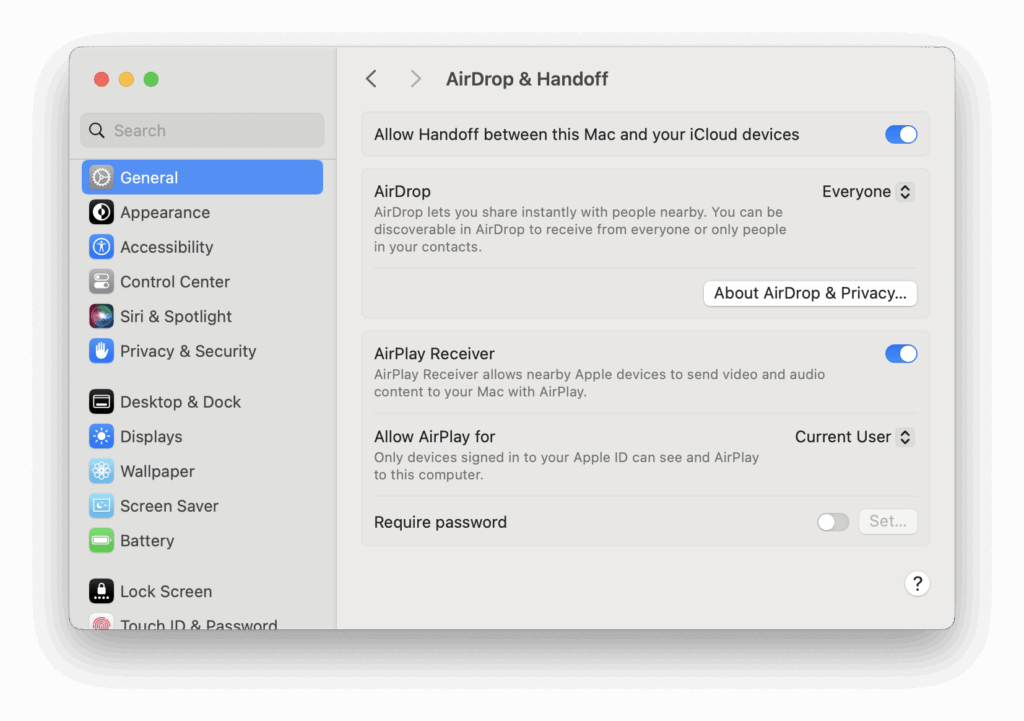This screenshot has height=721, width=1024.
Task: Click inside the Search field
Action: (202, 130)
